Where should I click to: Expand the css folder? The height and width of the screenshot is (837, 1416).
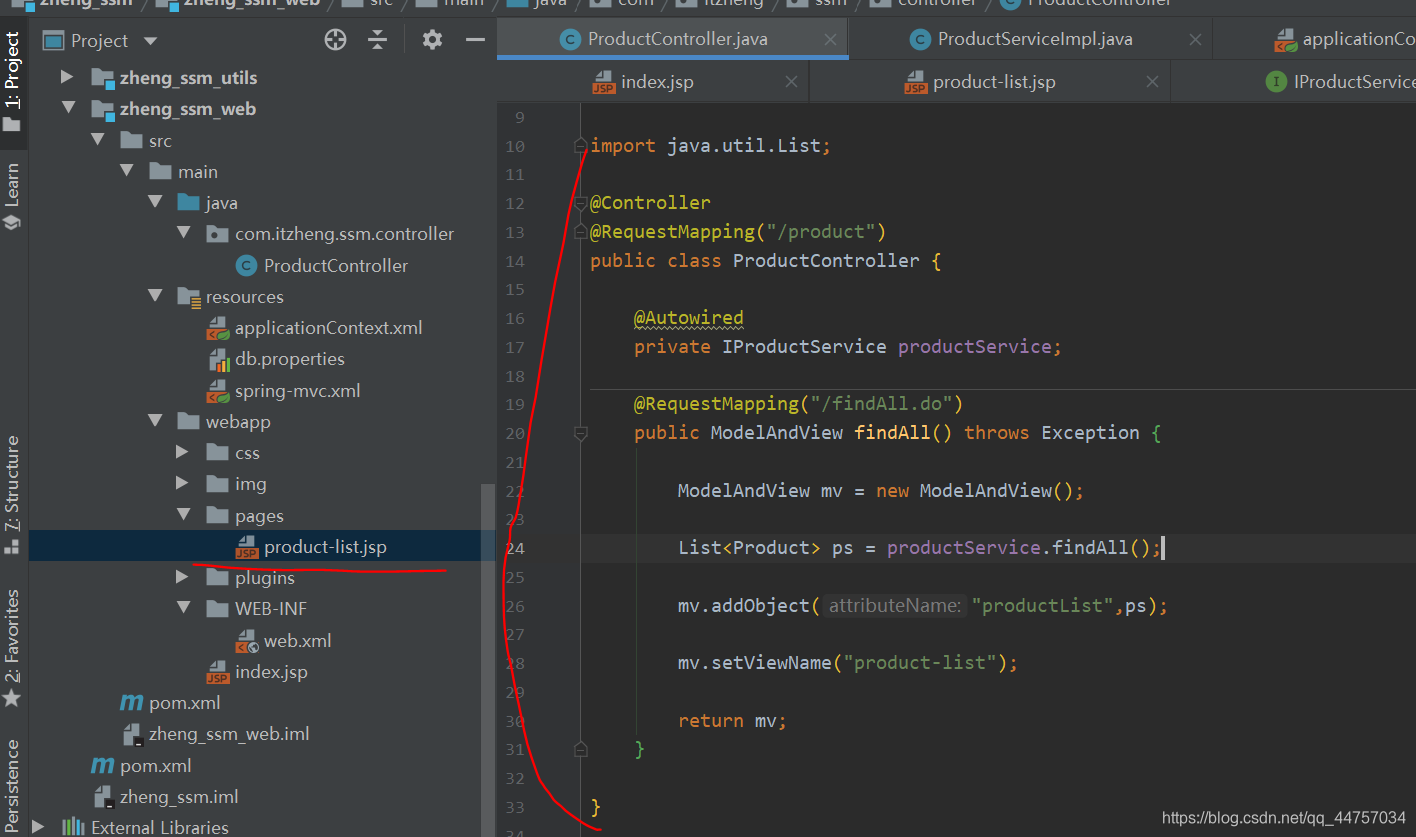tap(182, 452)
